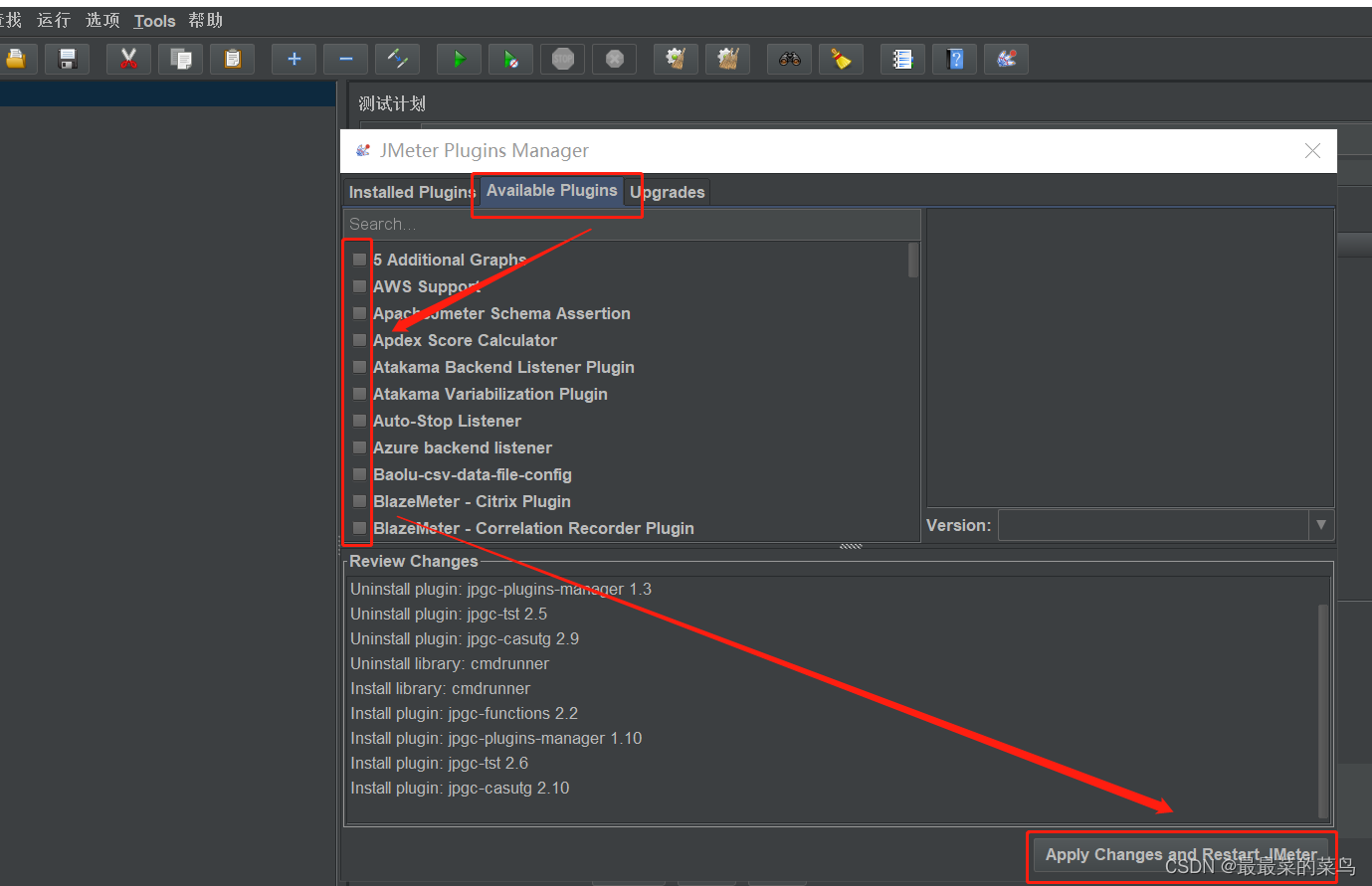Image resolution: width=1372 pixels, height=886 pixels.
Task: Switch to Available Plugins tab
Action: coord(552,190)
